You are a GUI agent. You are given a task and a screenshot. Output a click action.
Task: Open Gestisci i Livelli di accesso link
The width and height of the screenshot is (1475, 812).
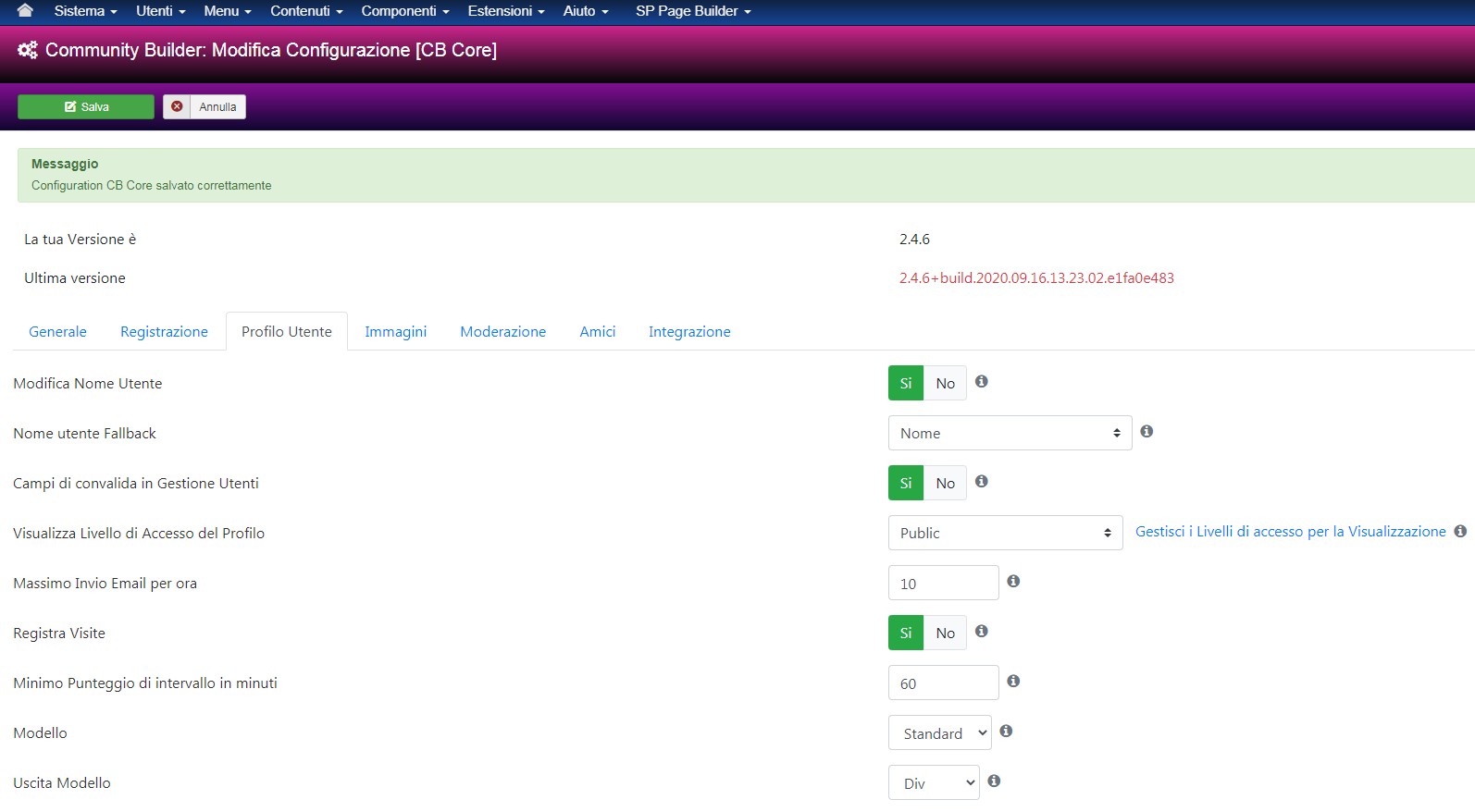pos(1290,531)
